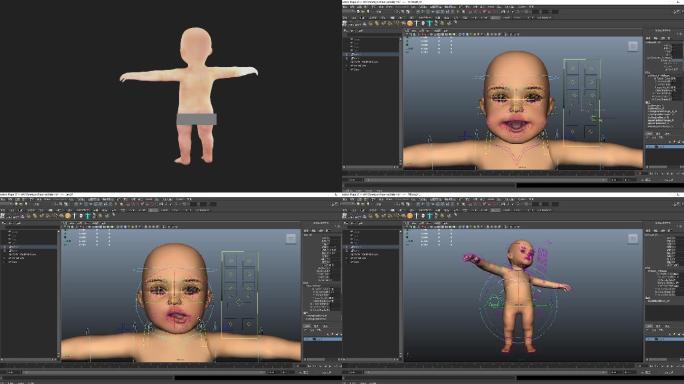The height and width of the screenshot is (384, 684).
Task: Click the blue highlighted layer row, full-body rig window
Action: pyautogui.click(x=664, y=339)
